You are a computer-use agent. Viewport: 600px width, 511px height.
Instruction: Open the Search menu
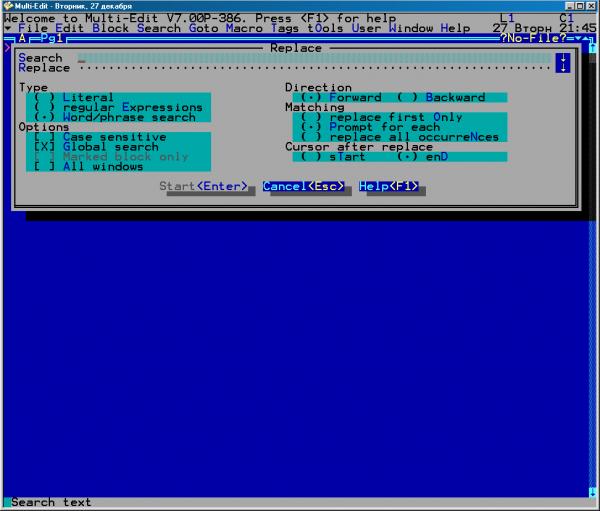(159, 28)
